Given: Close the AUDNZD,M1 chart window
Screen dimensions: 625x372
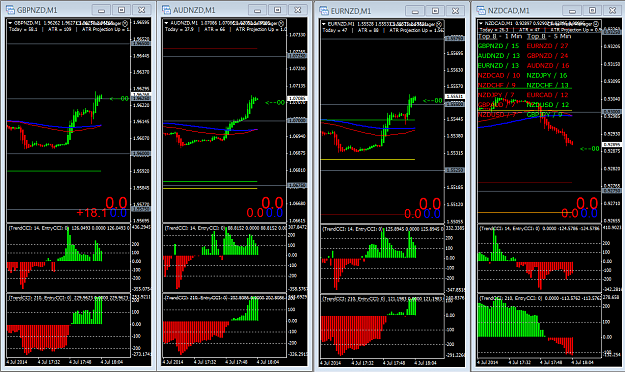Looking at the screenshot, I should coord(298,10).
